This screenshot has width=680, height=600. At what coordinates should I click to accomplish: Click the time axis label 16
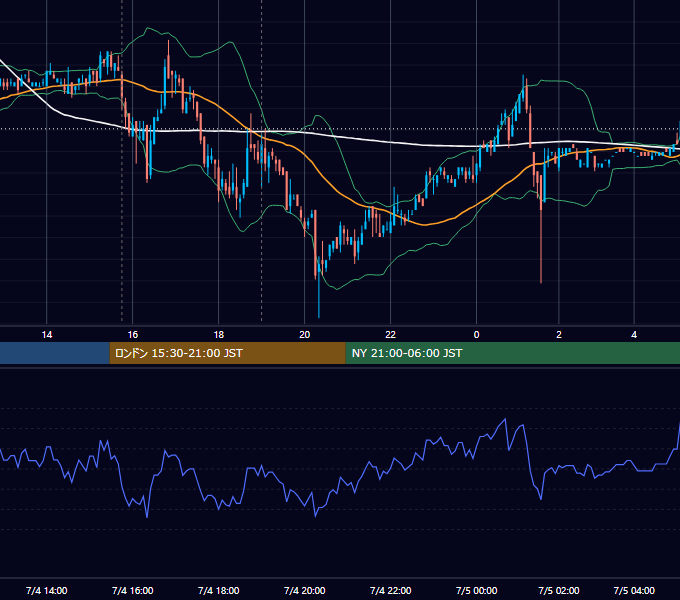click(x=132, y=334)
